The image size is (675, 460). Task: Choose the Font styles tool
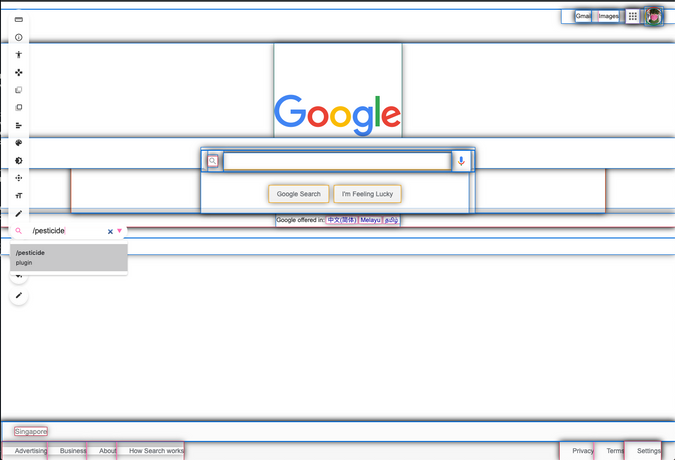(x=19, y=196)
